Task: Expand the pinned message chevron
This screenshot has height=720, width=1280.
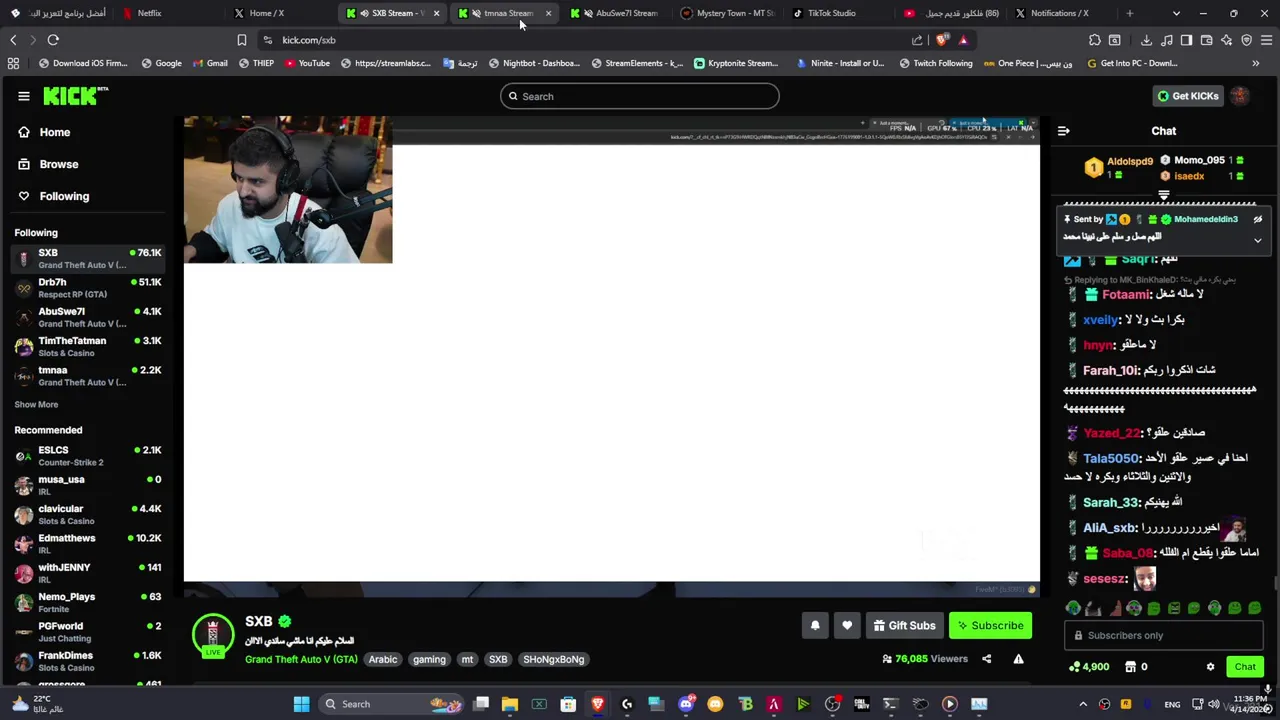Action: tap(1258, 240)
